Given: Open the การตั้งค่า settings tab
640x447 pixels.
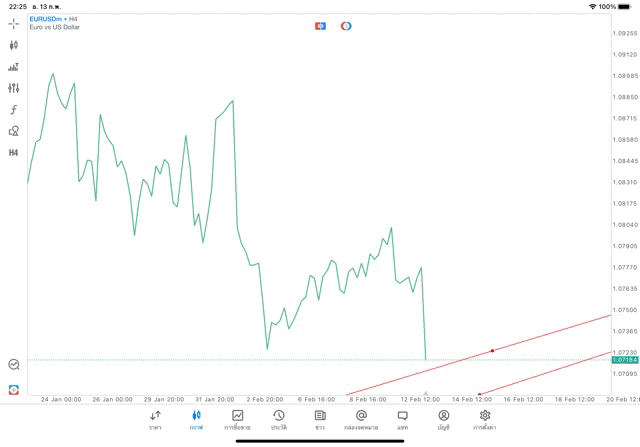Looking at the screenshot, I should tap(485, 420).
